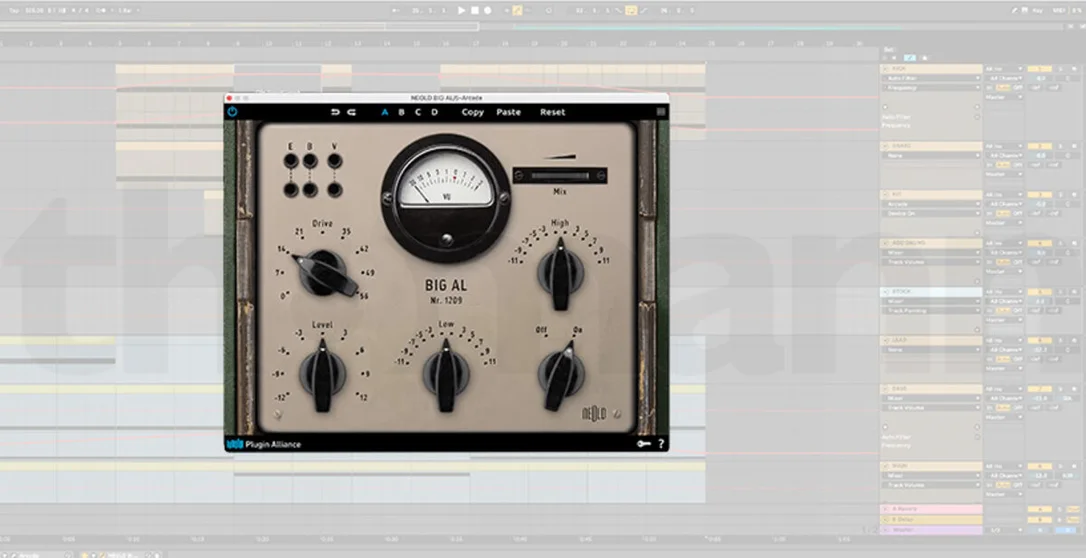1086x558 pixels.
Task: Fold the KICK track in Ableton
Action: pyautogui.click(x=885, y=69)
